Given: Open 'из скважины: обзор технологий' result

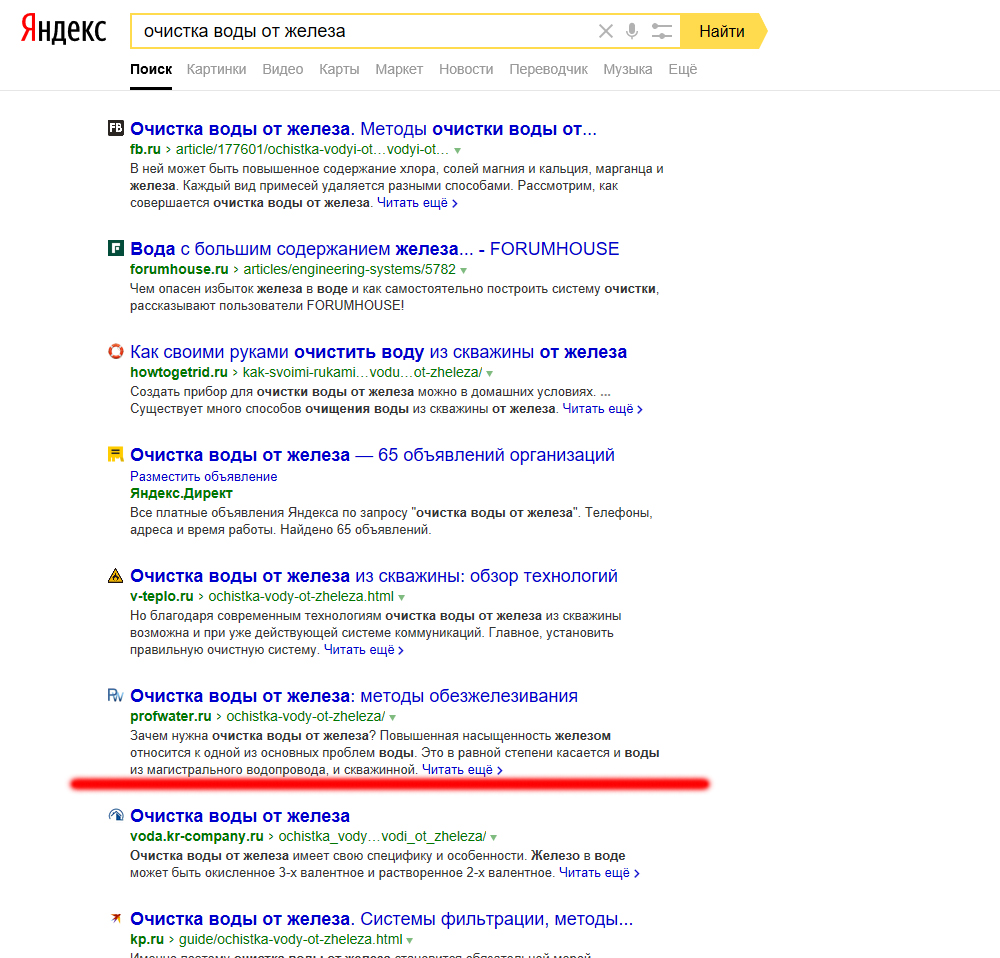Looking at the screenshot, I should tap(374, 576).
